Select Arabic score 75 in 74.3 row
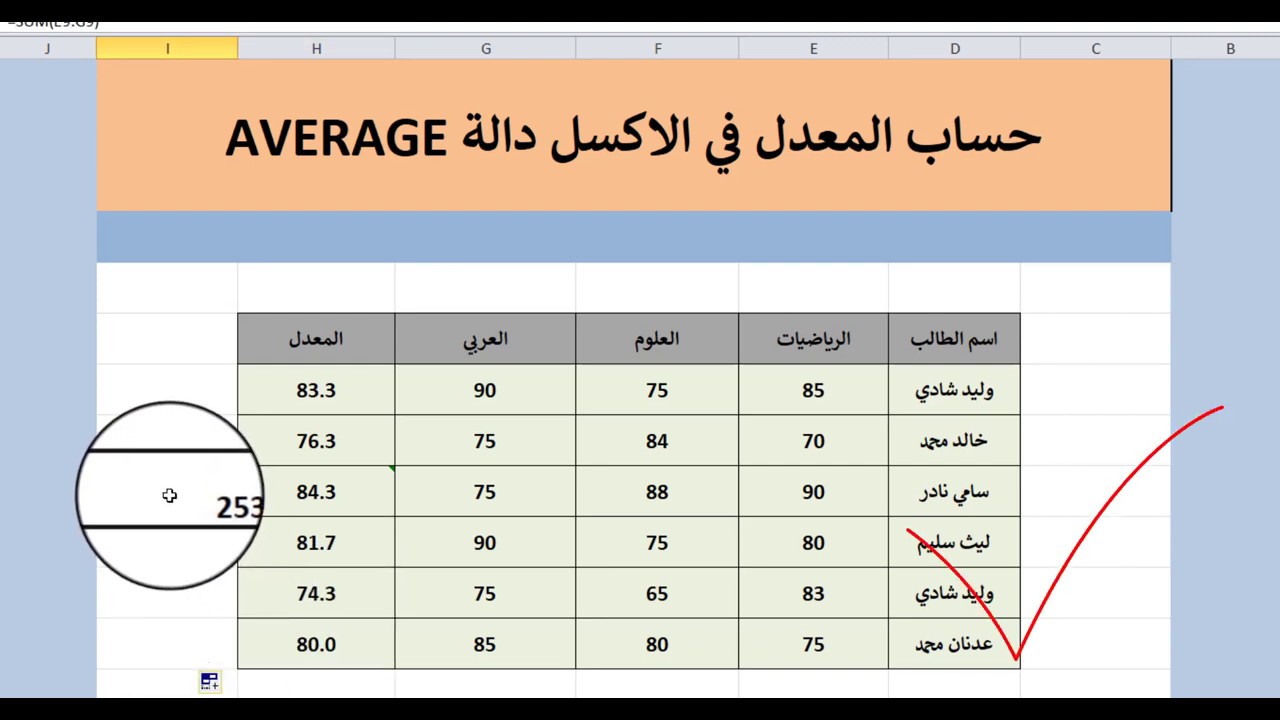 pyautogui.click(x=485, y=593)
